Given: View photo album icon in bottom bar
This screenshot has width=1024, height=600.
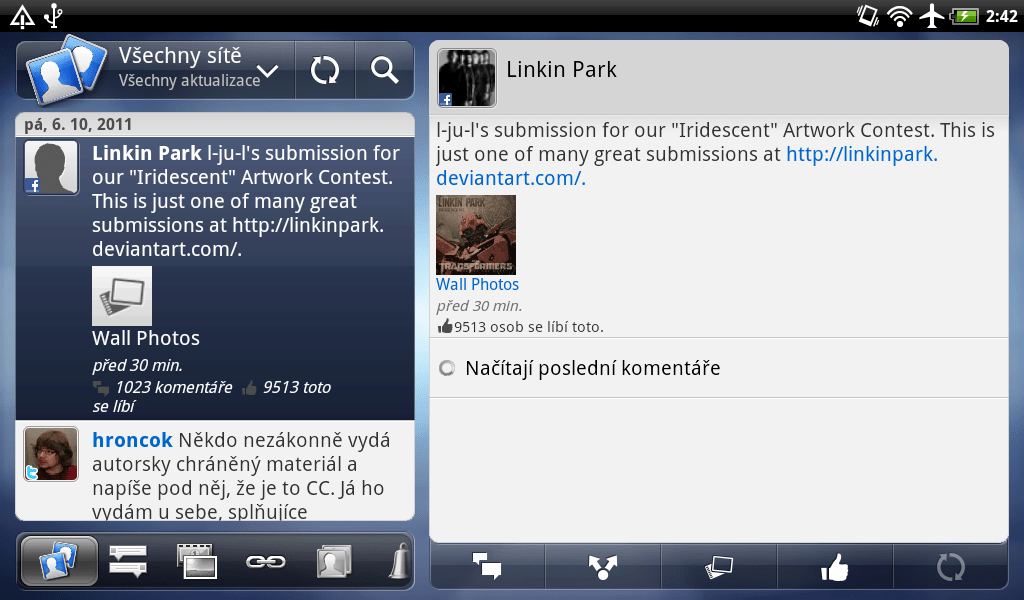Looking at the screenshot, I should coord(719,566).
